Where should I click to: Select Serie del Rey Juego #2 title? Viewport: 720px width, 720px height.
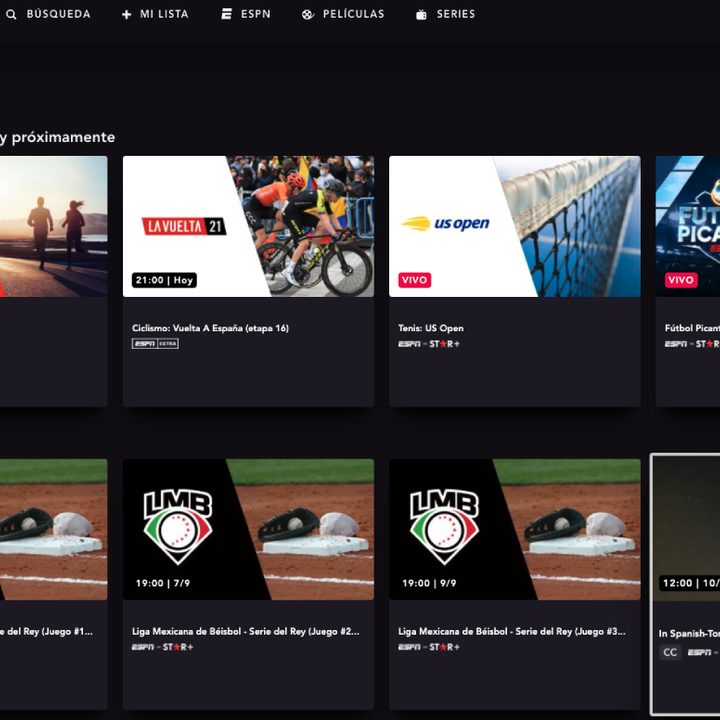246,631
